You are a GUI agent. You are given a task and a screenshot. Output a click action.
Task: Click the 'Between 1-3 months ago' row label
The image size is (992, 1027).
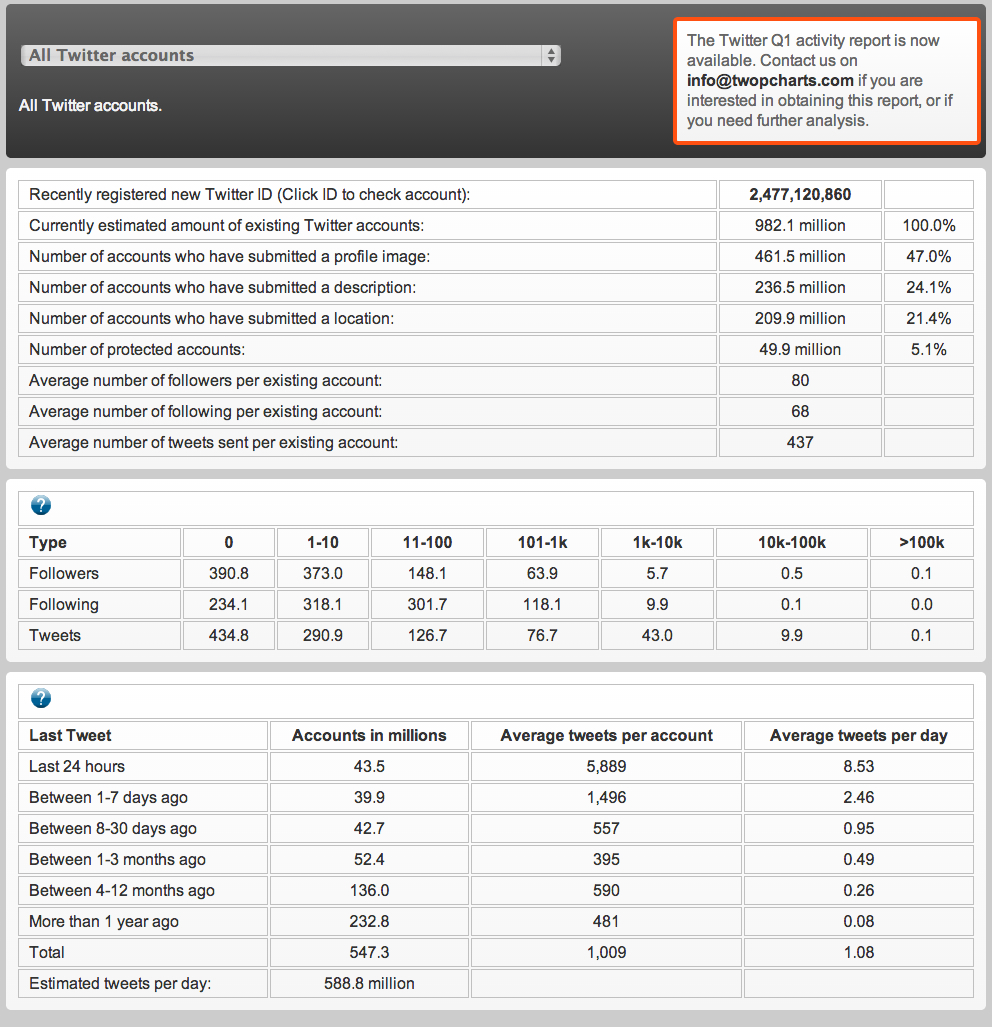click(x=117, y=859)
